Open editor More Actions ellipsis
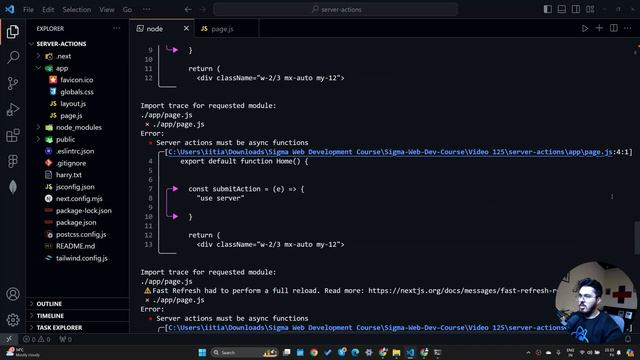 point(628,28)
